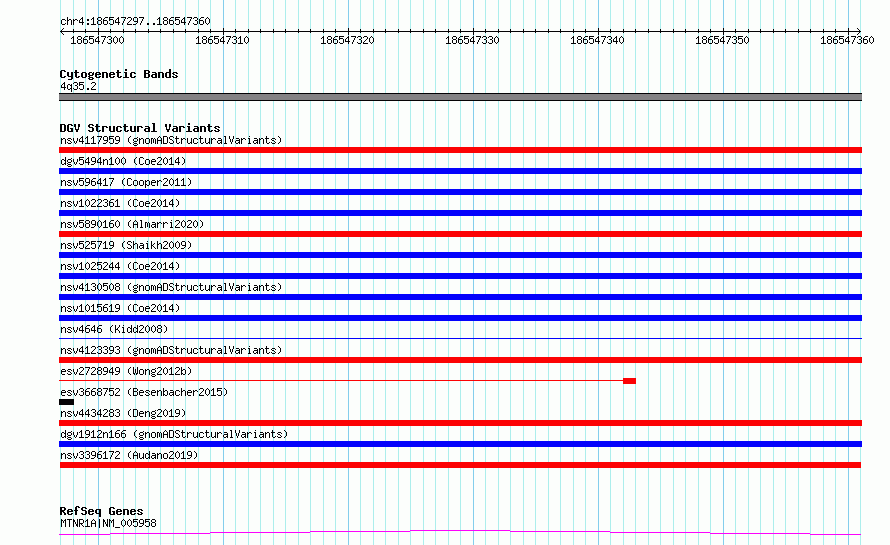890x545 pixels.
Task: Click the nsv1022361 (Coe2014) label
Action: [x=120, y=203]
